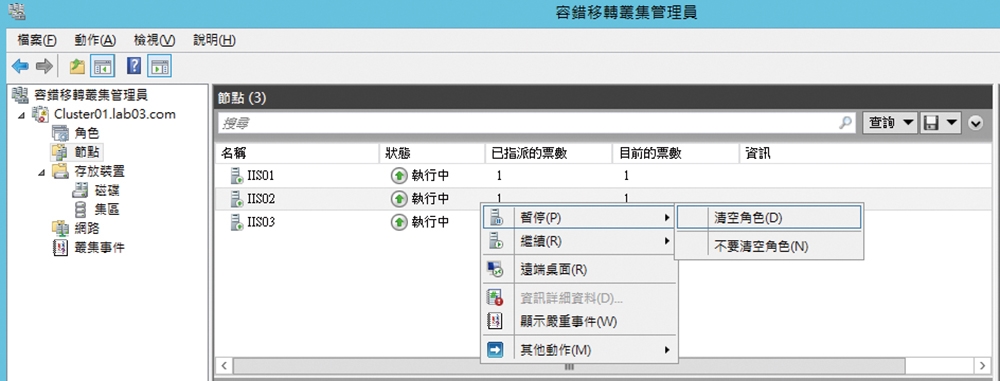Screen dimensions: 1000x381
Task: Expand the round chevron beside search
Action: point(976,124)
